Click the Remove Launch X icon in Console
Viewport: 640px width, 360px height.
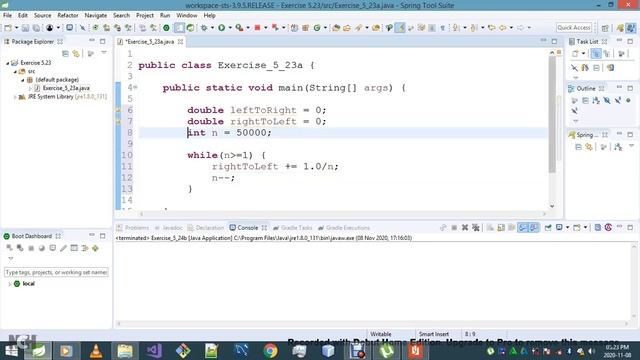(465, 228)
